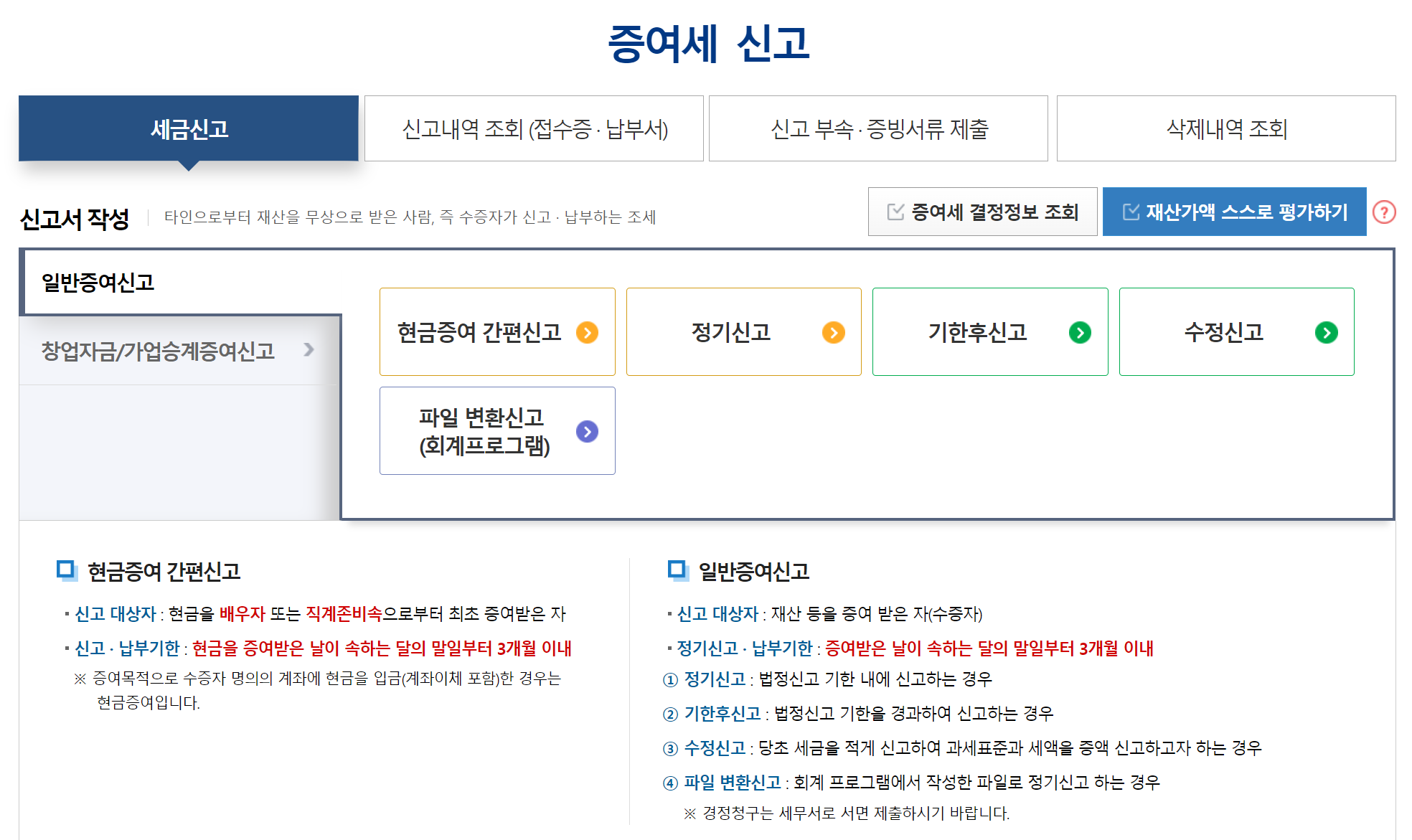Click the green arrow icon on 수정신고
The image size is (1412, 840).
pos(1325,331)
